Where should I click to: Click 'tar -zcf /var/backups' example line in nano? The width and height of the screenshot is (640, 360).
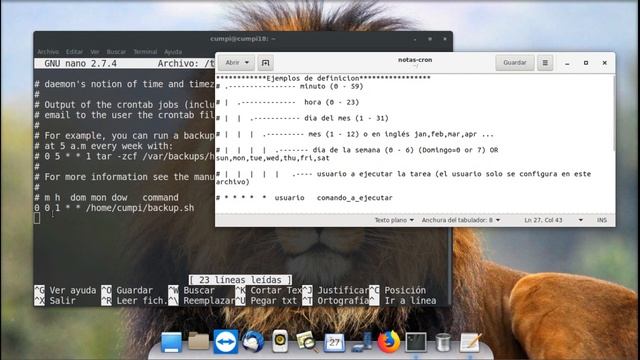point(124,156)
